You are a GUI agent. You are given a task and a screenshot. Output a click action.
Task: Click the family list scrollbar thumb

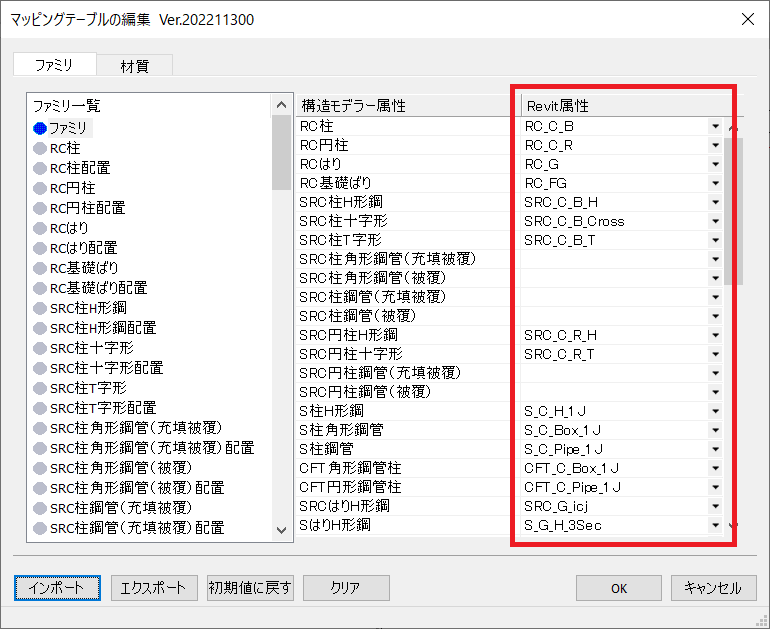281,152
